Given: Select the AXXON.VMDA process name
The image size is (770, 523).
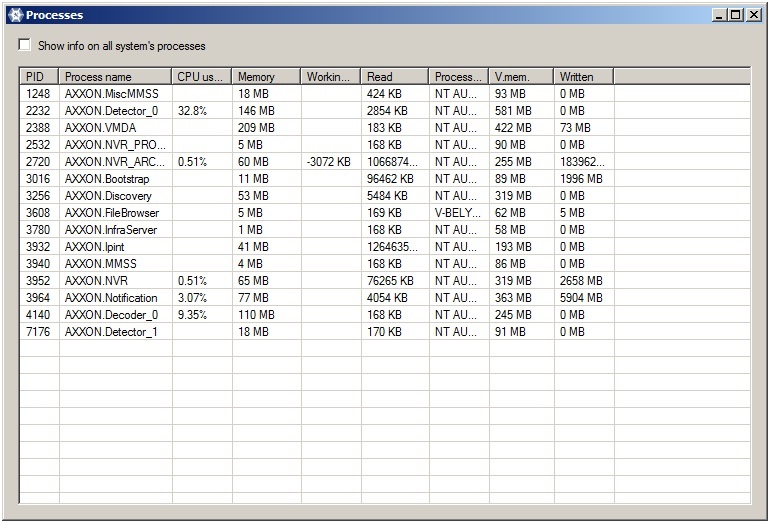Looking at the screenshot, I should click(100, 128).
